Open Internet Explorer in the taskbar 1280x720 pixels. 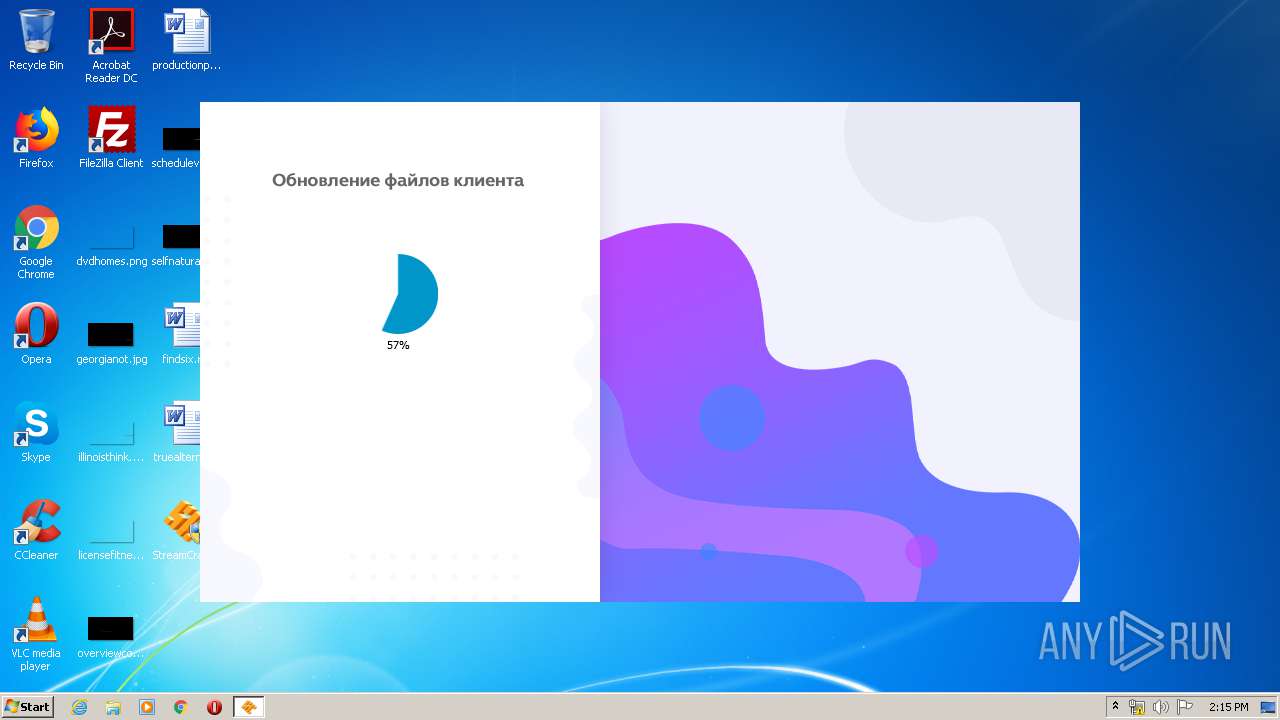pos(79,707)
